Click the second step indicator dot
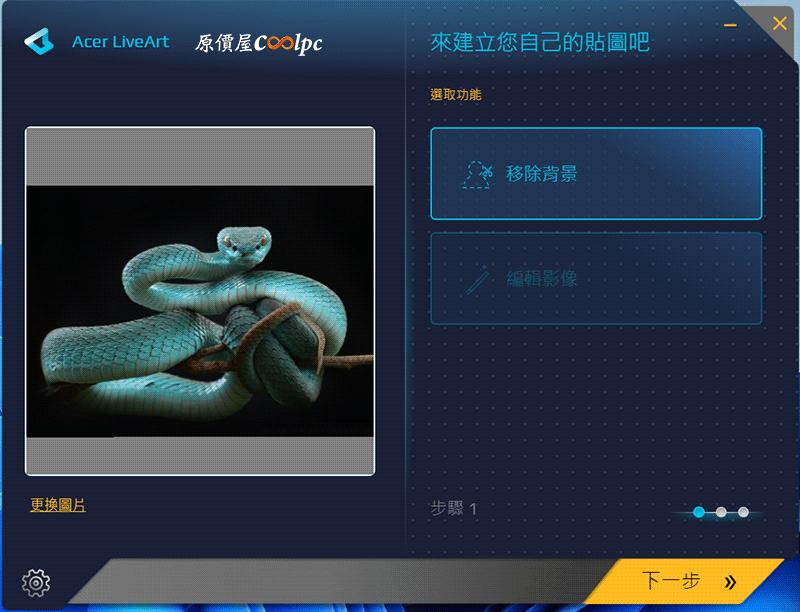 coord(721,512)
